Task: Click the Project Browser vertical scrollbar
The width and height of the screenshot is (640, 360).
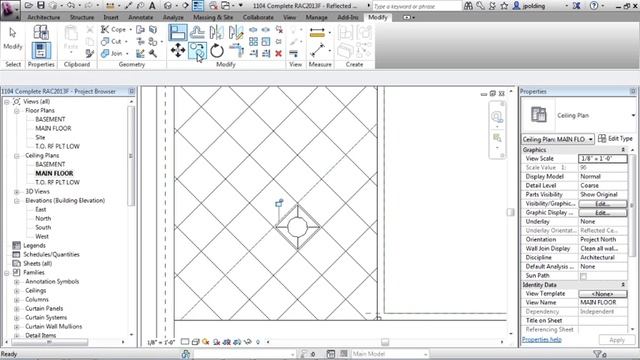Action: point(131,156)
